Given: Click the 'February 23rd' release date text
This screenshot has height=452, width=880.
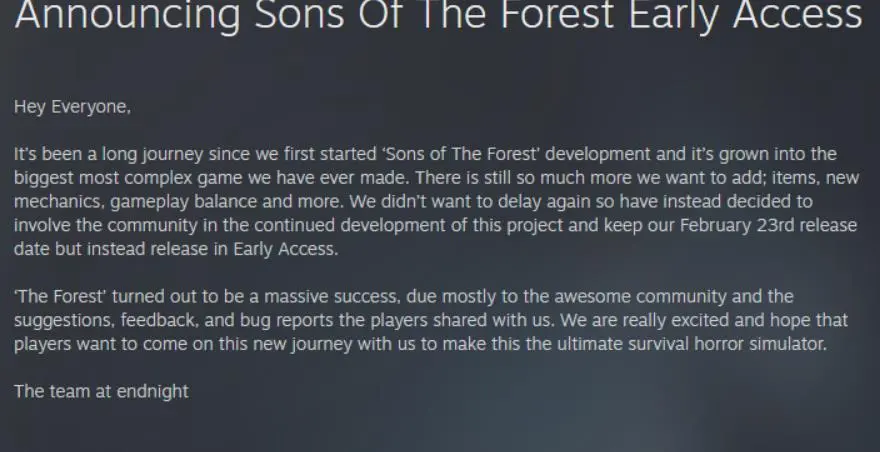Looking at the screenshot, I should (x=737, y=226).
